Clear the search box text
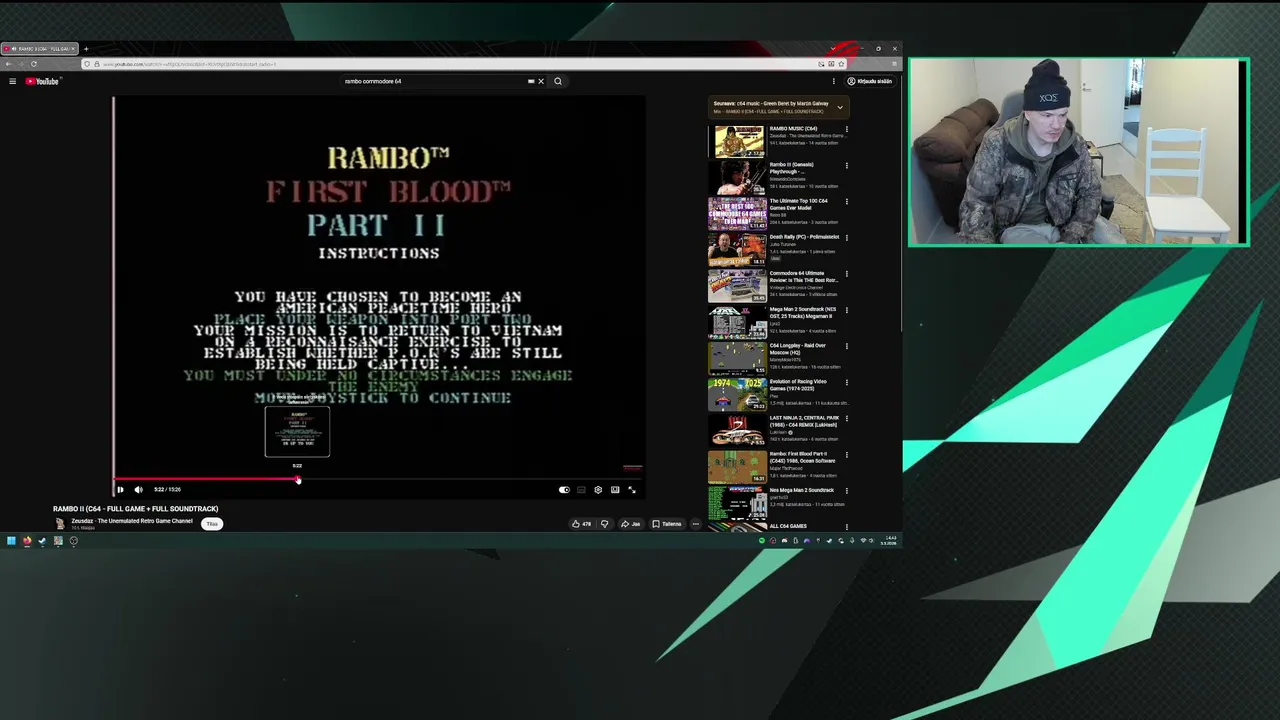The image size is (1280, 720). click(x=541, y=81)
